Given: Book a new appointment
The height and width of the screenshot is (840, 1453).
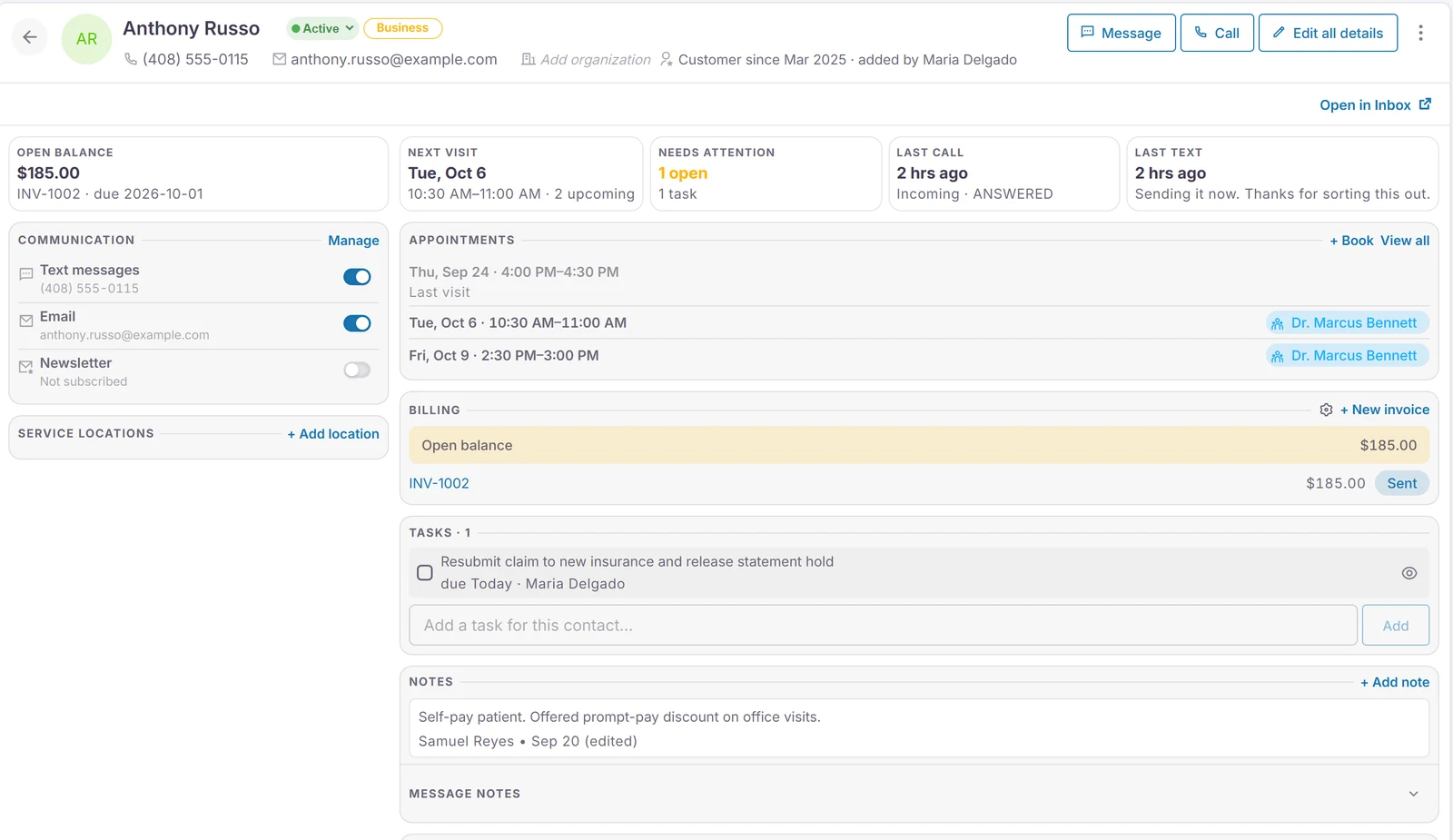Looking at the screenshot, I should 1351,241.
